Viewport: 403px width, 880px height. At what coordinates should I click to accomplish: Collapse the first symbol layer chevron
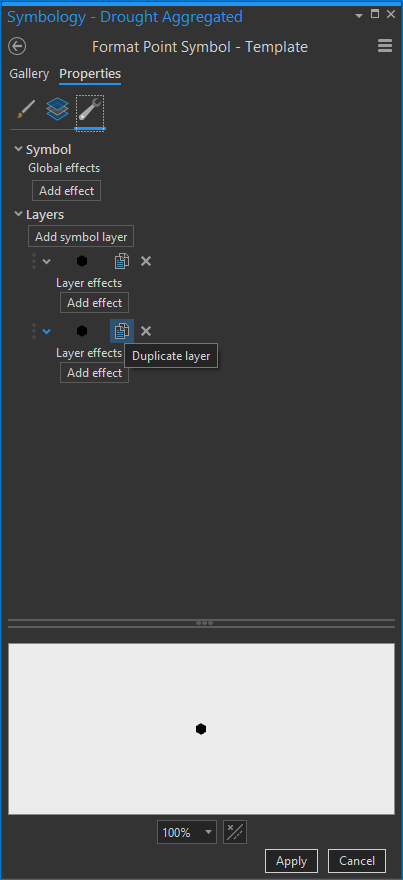point(47,262)
